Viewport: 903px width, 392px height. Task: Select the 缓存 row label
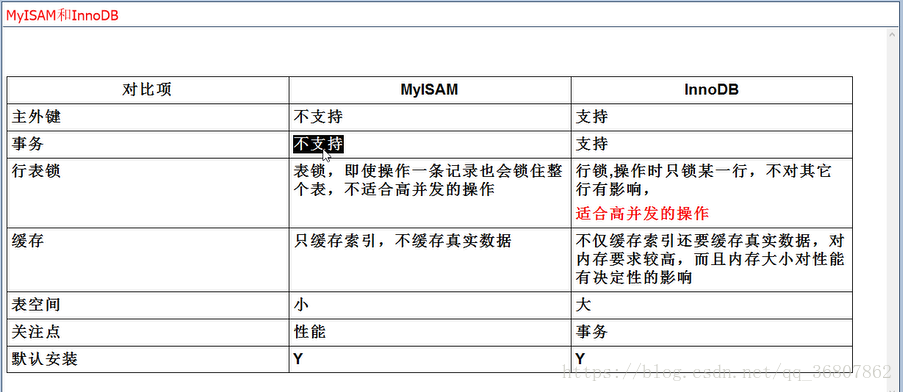(x=28, y=241)
